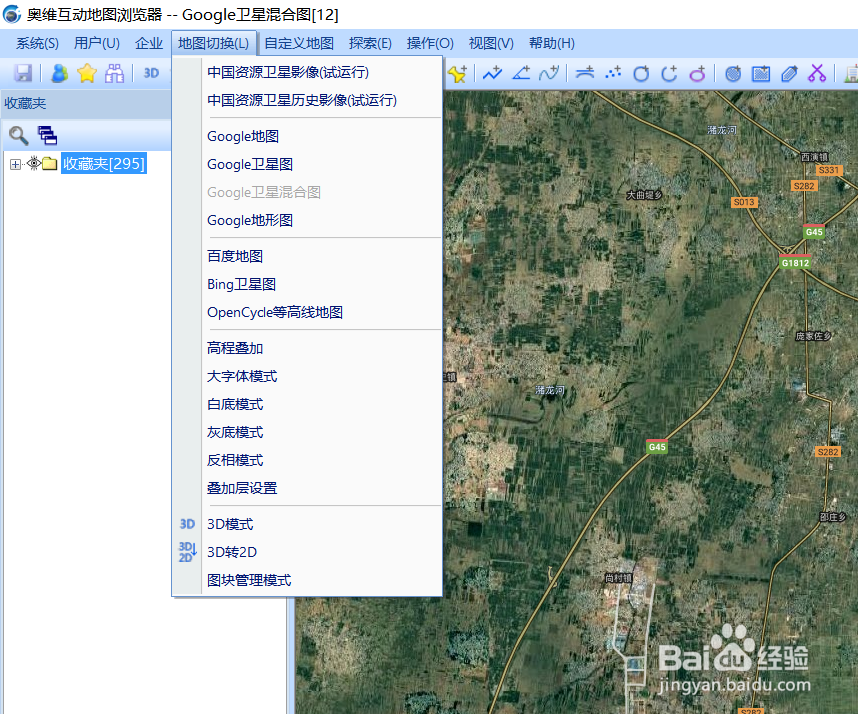Enable 白底模式

[322, 404]
